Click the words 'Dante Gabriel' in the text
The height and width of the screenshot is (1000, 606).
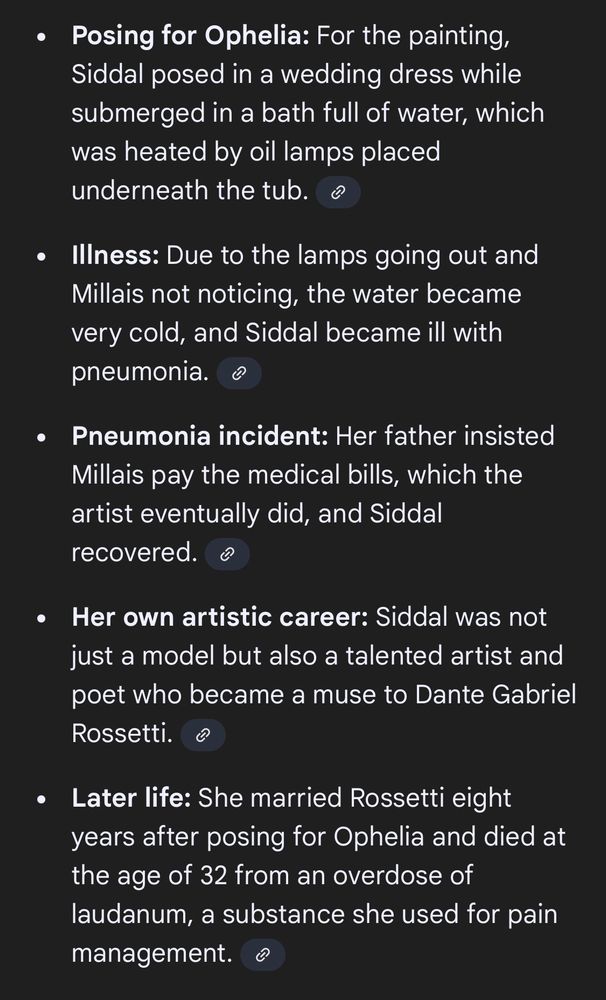496,695
